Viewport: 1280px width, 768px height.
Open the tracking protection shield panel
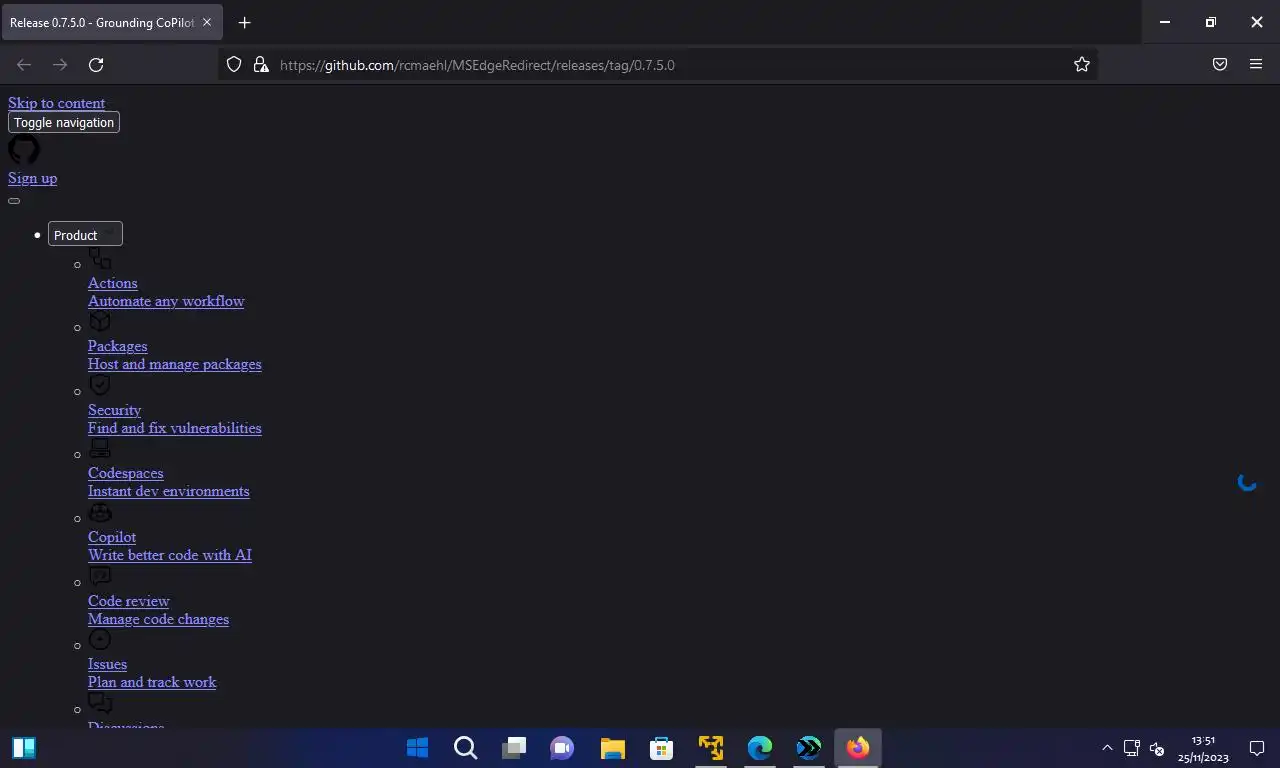tap(234, 64)
